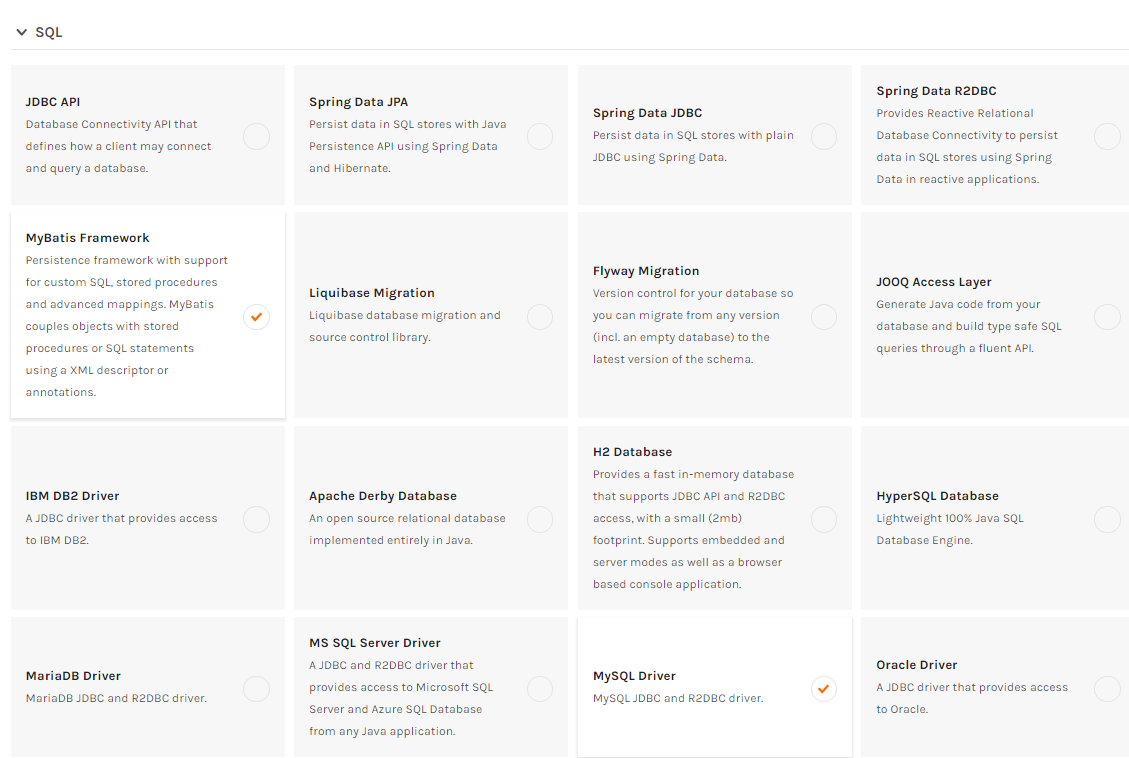
Task: Click the JDBC API card title
Action: [x=53, y=102]
